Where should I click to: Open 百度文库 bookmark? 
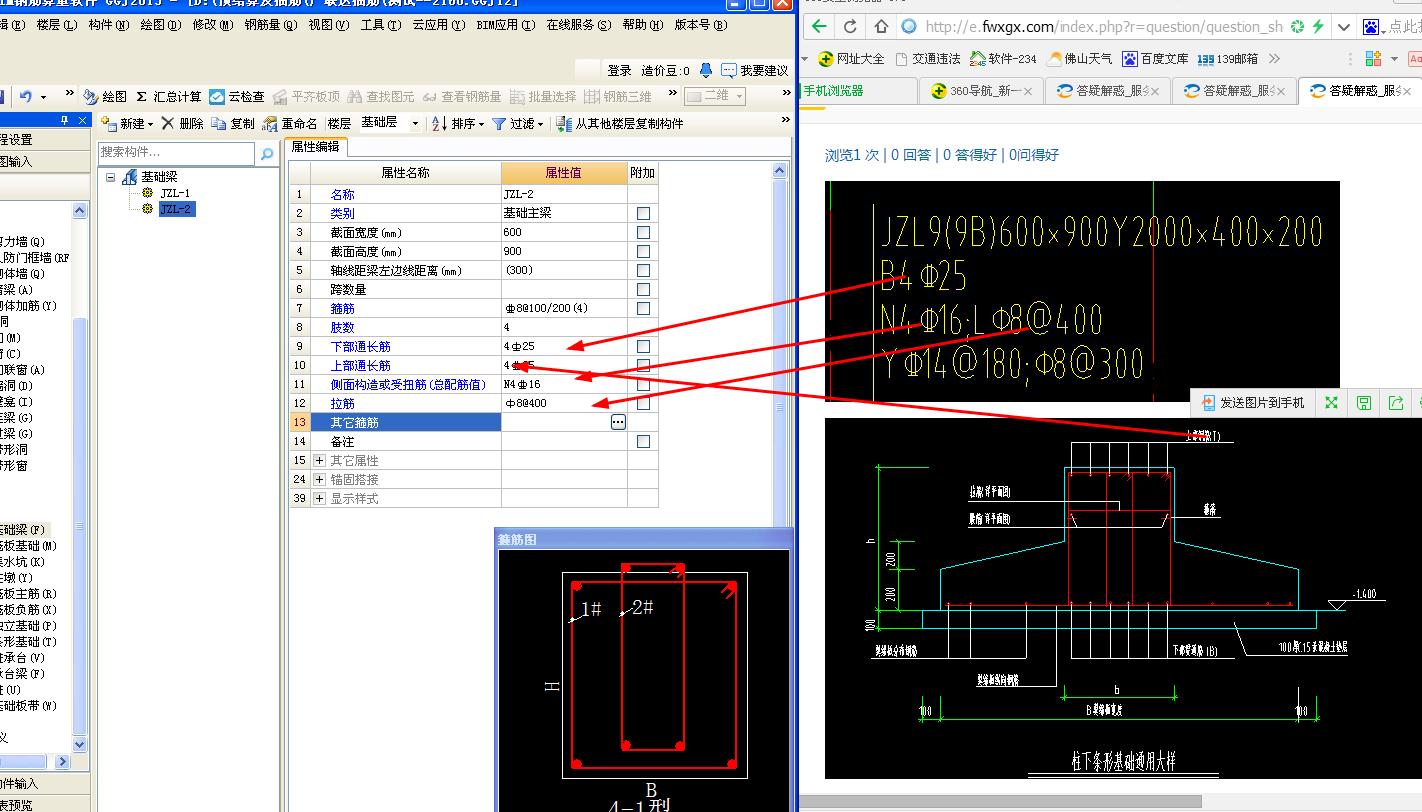click(1155, 58)
